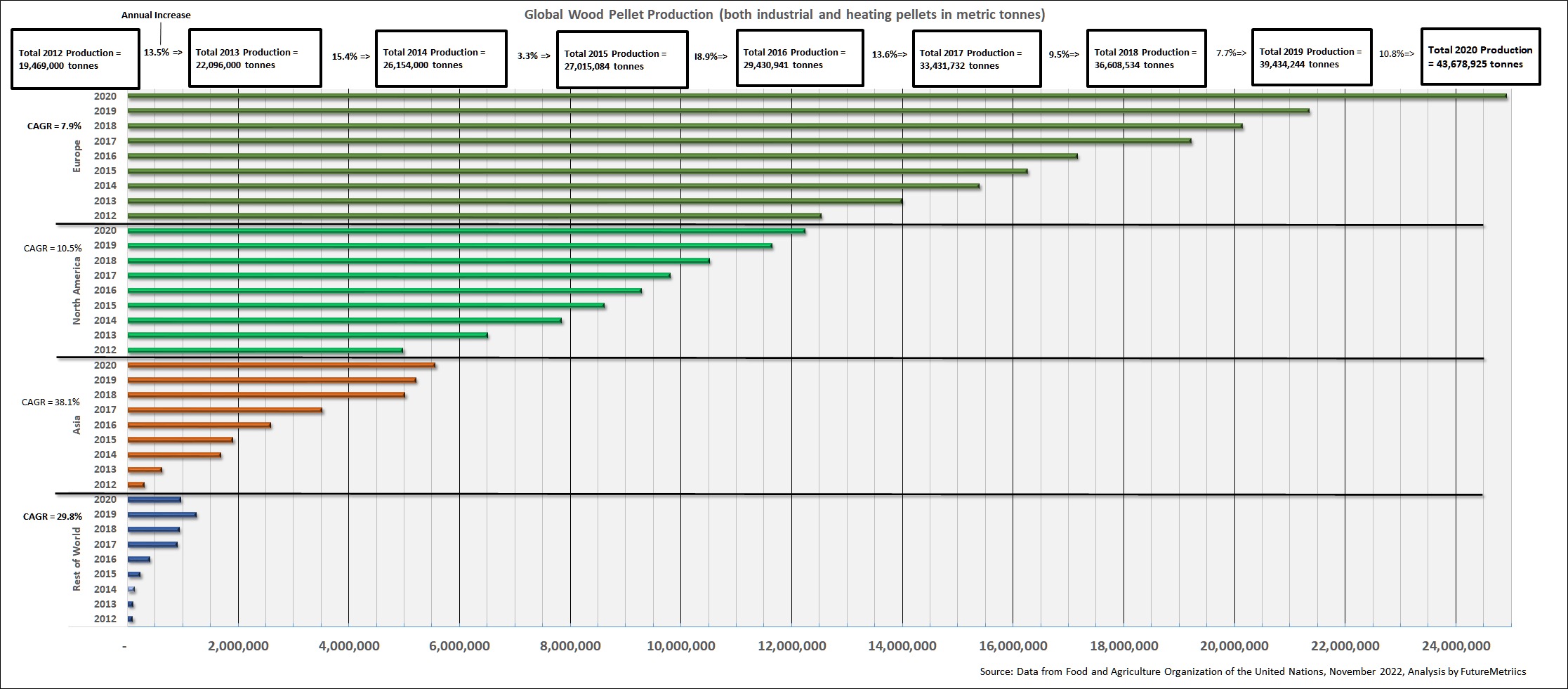Click the CAGR = 29.8% label

pyautogui.click(x=52, y=516)
